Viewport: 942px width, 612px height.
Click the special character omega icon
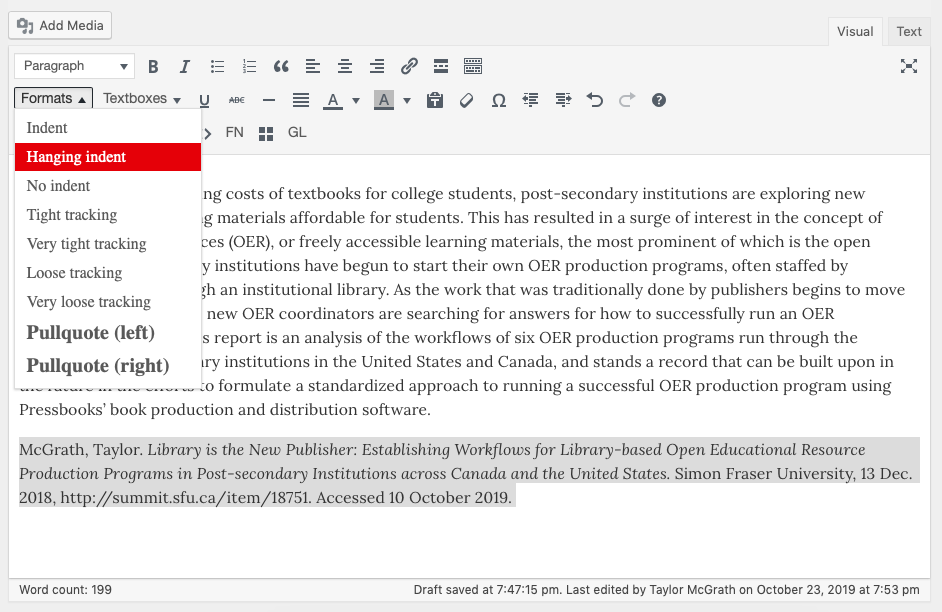point(499,100)
